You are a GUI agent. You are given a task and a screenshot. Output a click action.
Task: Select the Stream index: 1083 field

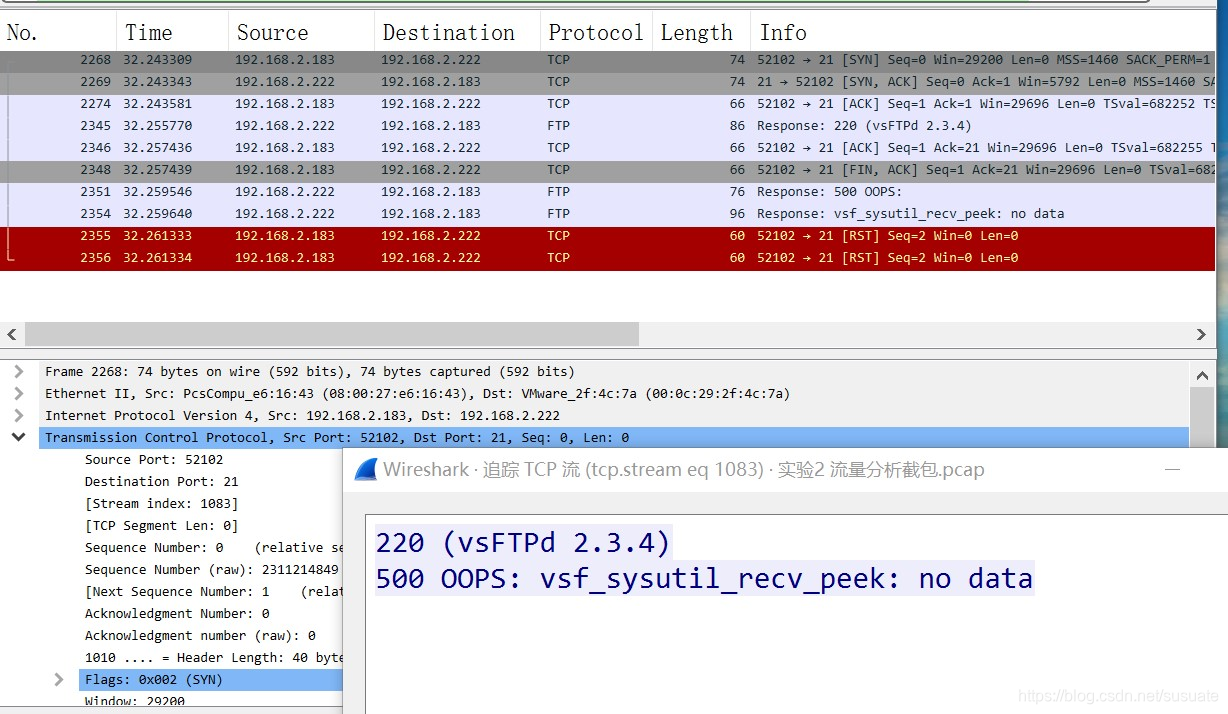coord(161,503)
